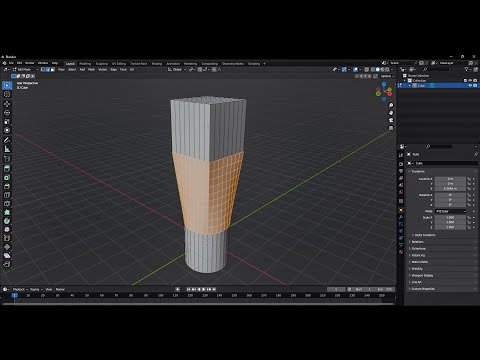Switch perspective/orthographic grid icon
480x360 pixels.
click(x=391, y=128)
